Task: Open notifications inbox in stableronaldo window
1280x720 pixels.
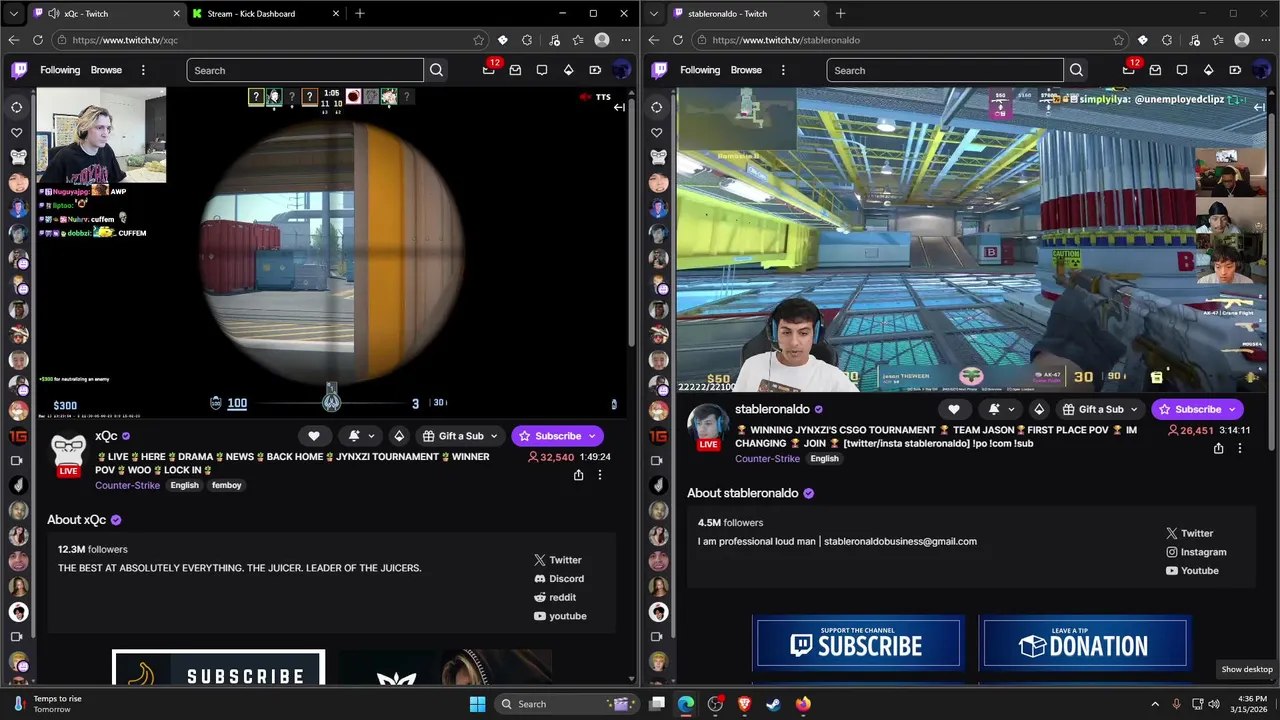Action: pos(1129,70)
